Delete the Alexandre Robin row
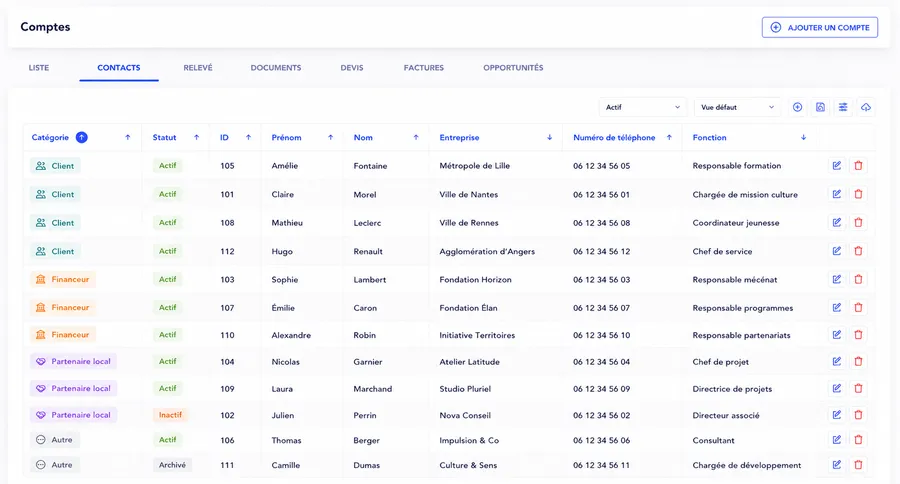900x484 pixels. click(x=858, y=335)
